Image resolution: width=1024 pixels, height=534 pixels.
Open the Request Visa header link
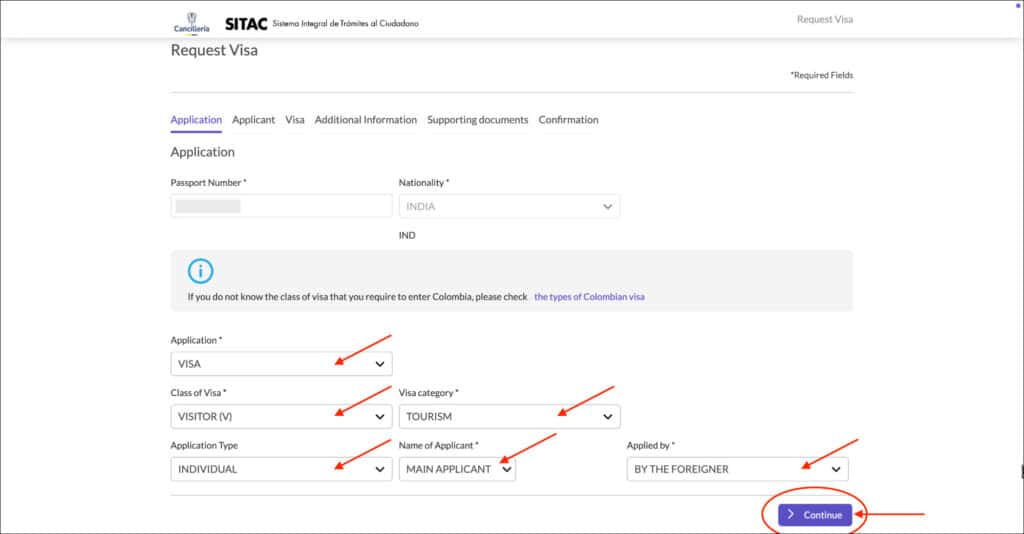(825, 20)
